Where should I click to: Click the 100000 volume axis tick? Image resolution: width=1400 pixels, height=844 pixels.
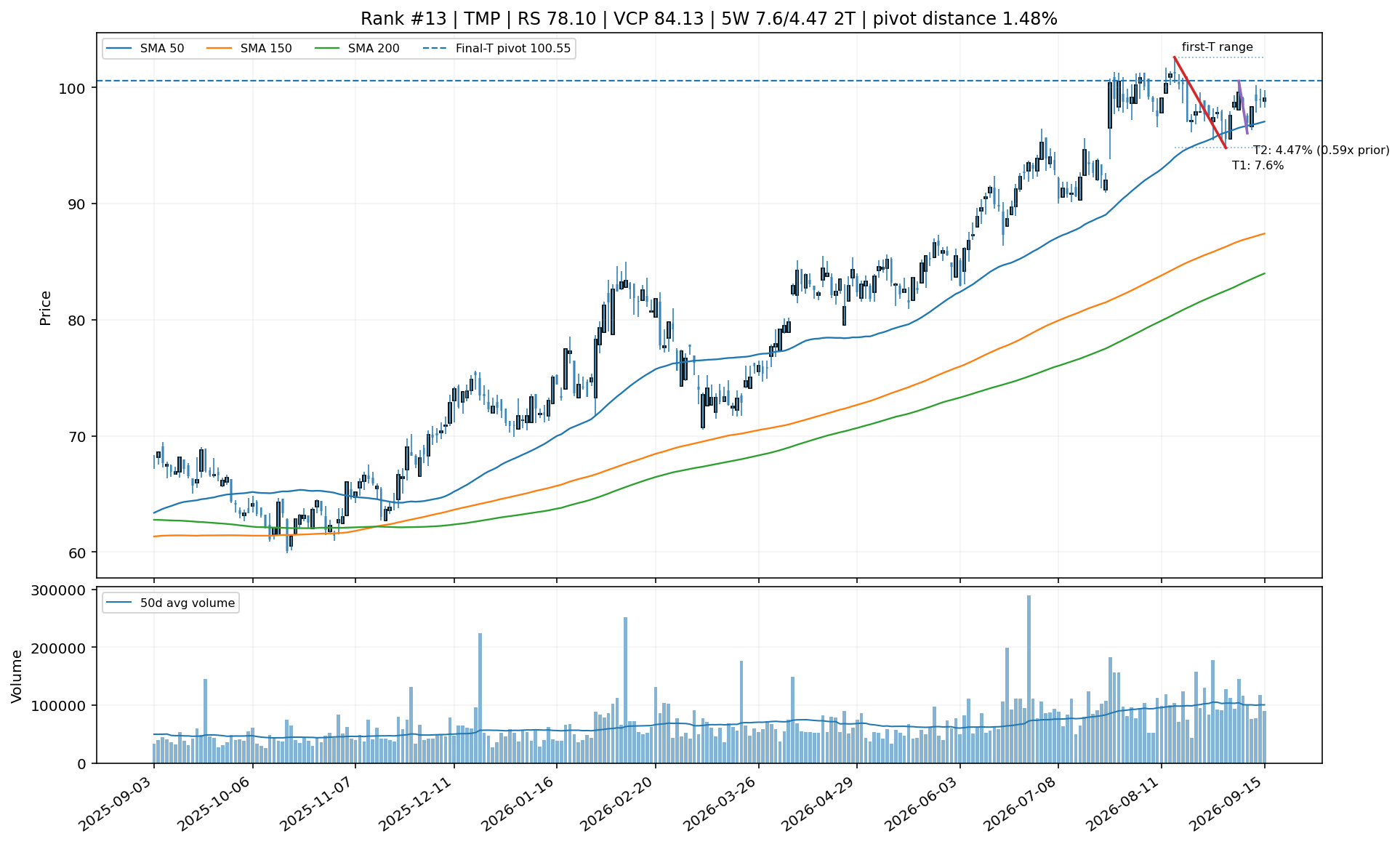point(57,706)
